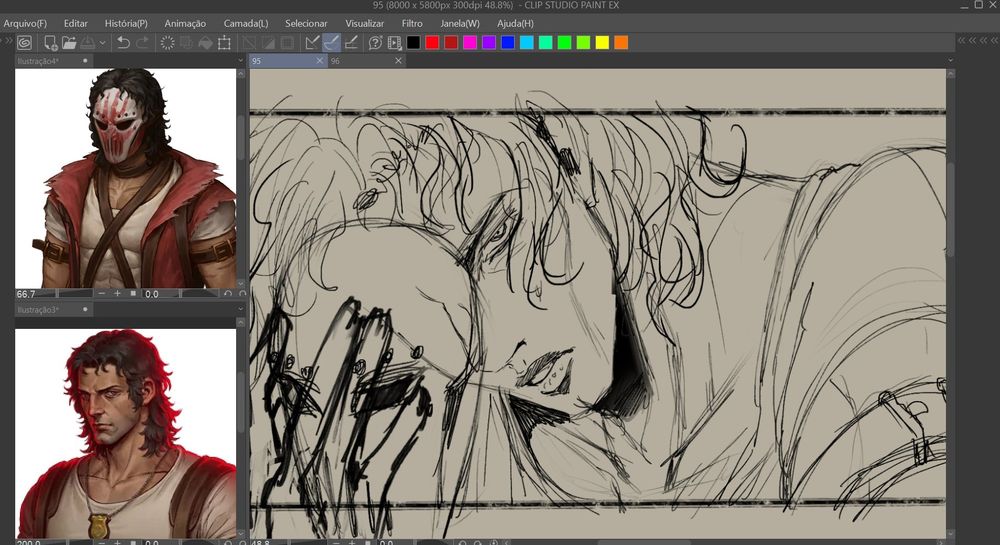The height and width of the screenshot is (545, 1000).
Task: Toggle the snap to ruler icon
Action: [x=312, y=43]
